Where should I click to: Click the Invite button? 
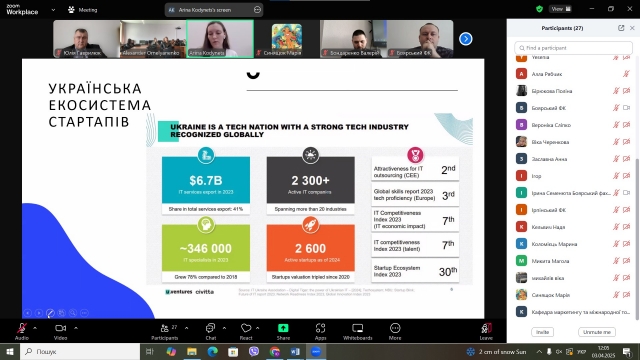click(542, 332)
